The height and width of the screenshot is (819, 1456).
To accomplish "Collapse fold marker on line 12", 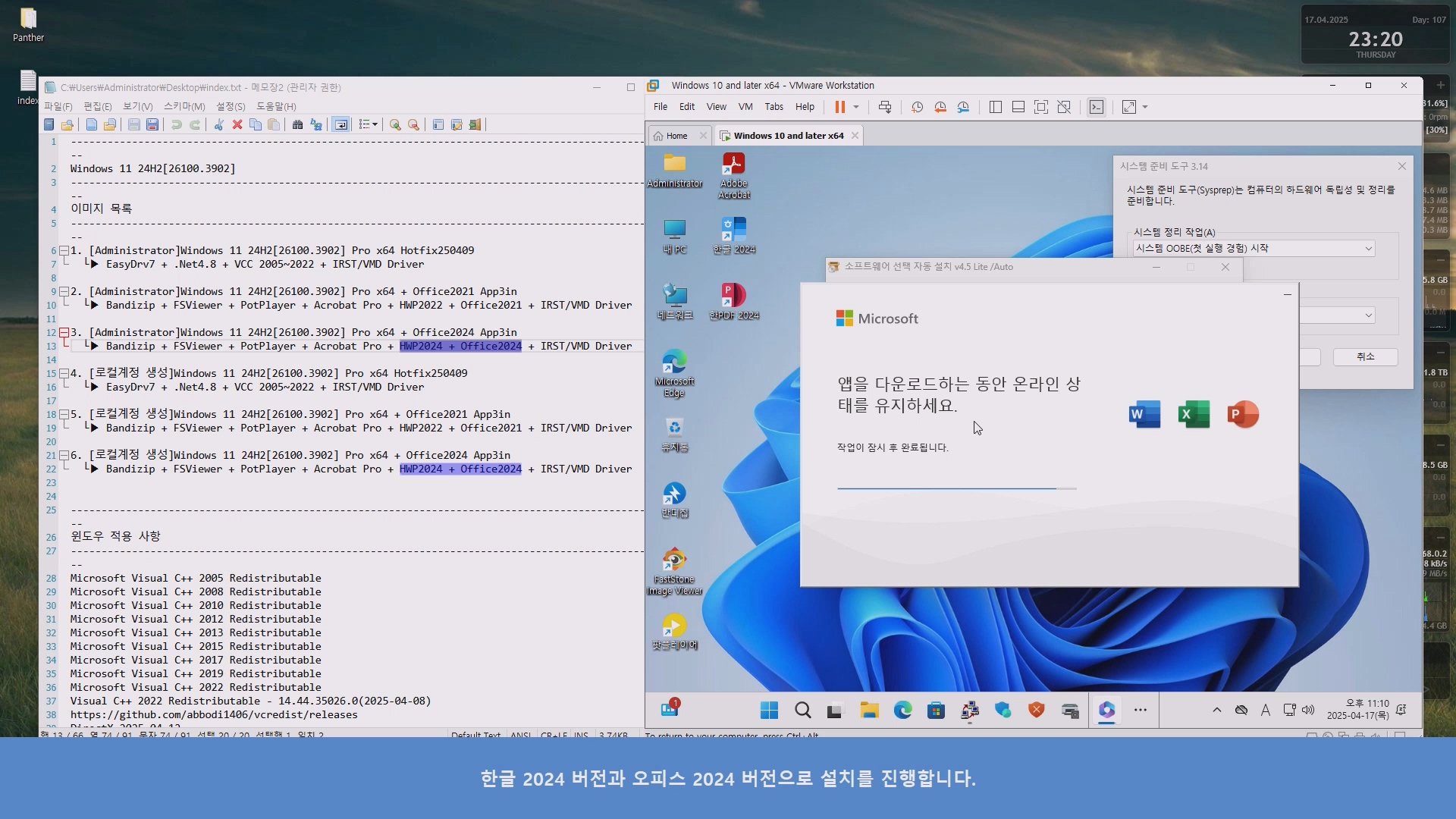I will [64, 332].
